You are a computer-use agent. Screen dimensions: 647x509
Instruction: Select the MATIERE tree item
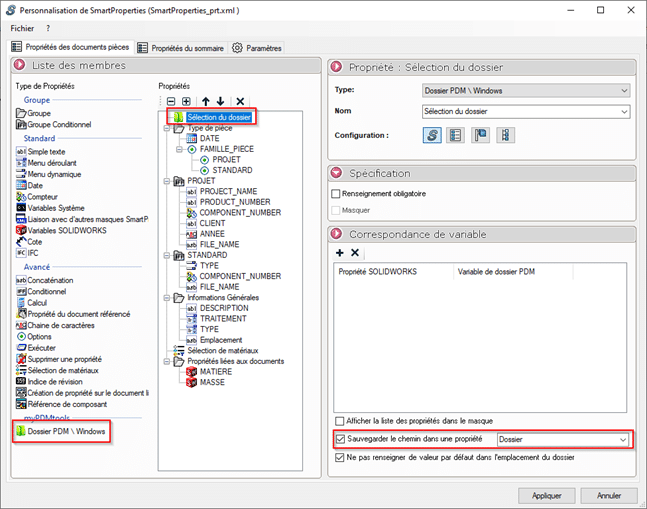[x=216, y=372]
